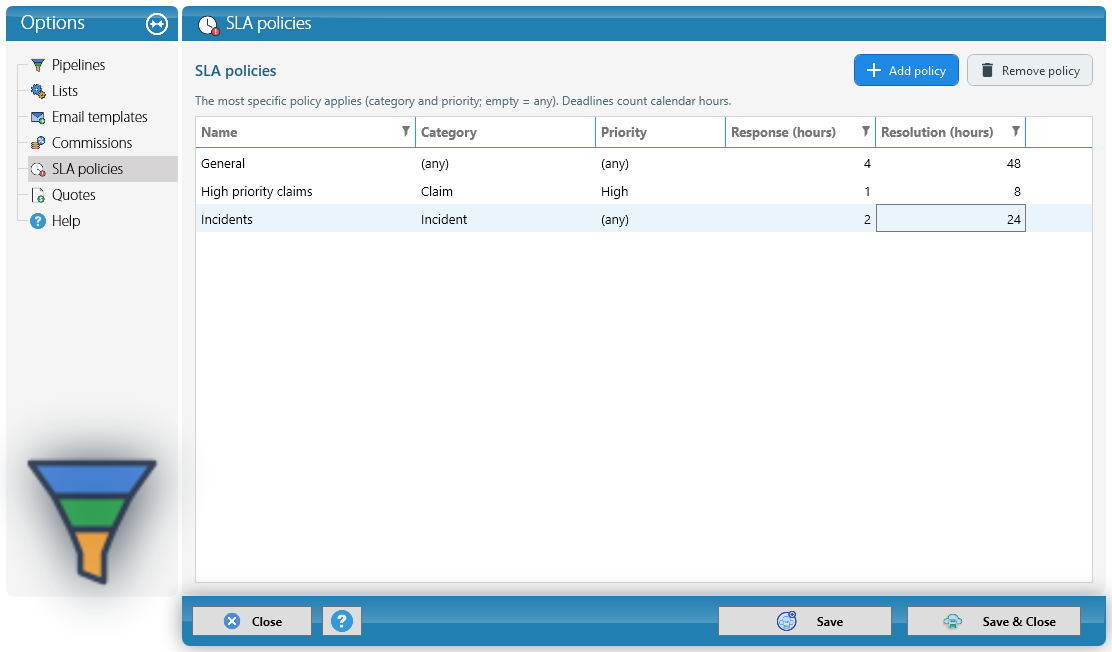This screenshot has width=1112, height=652.
Task: Open the Quotes section
Action: coord(73,195)
